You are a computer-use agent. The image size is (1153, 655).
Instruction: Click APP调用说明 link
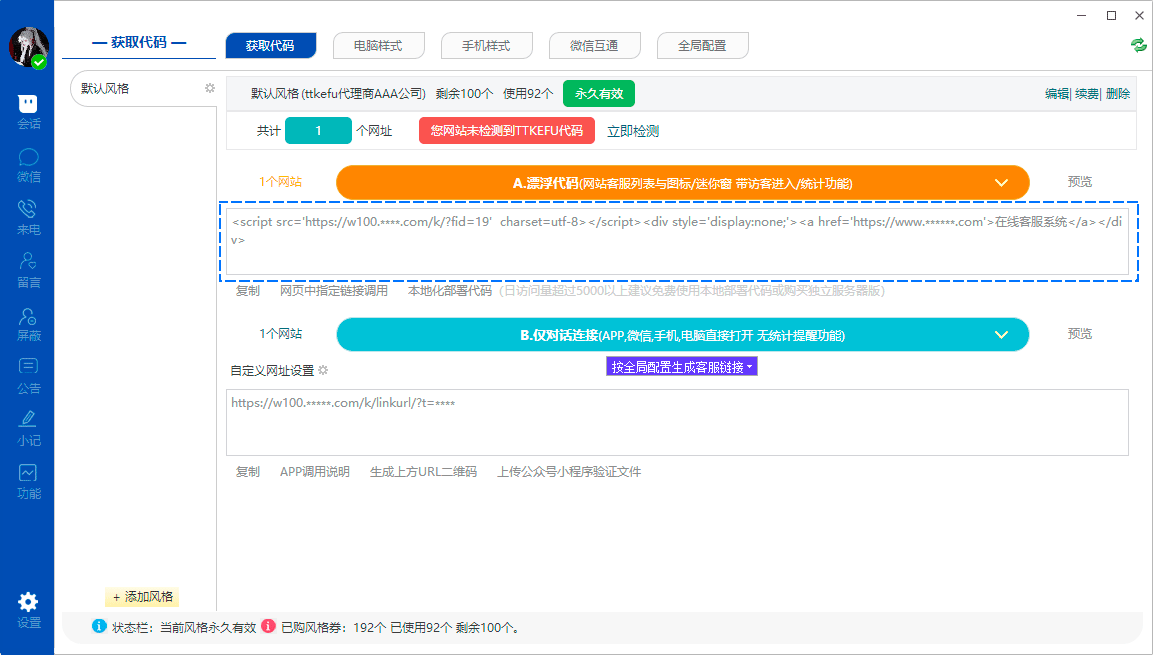pyautogui.click(x=315, y=471)
